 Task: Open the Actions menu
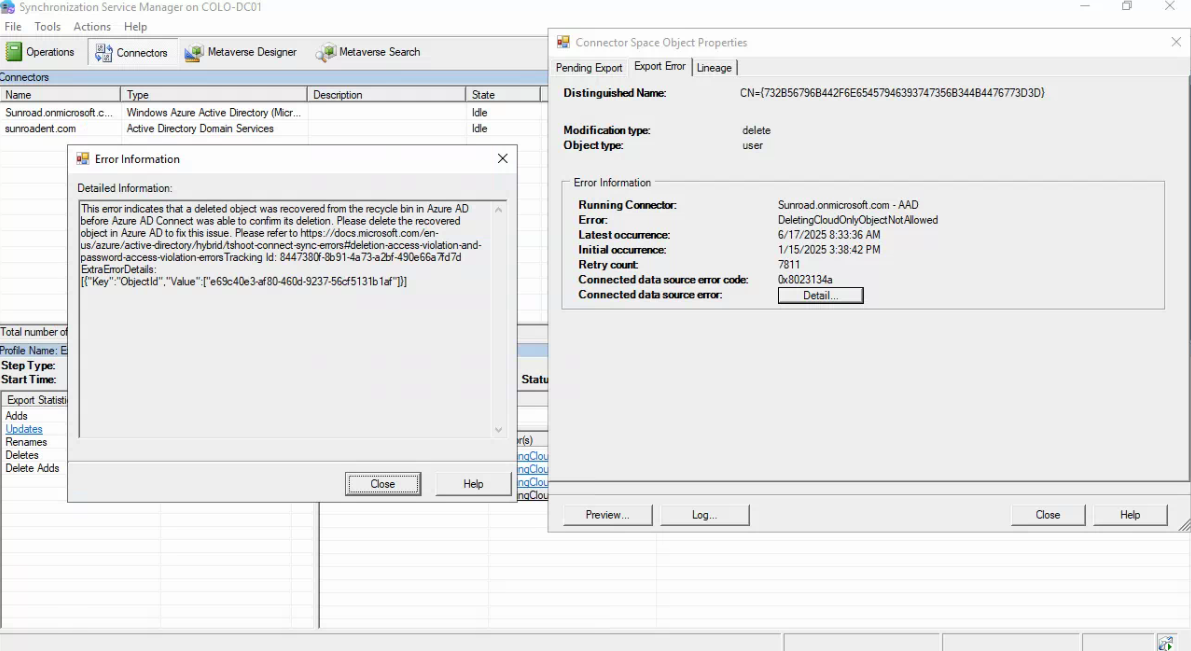[92, 27]
